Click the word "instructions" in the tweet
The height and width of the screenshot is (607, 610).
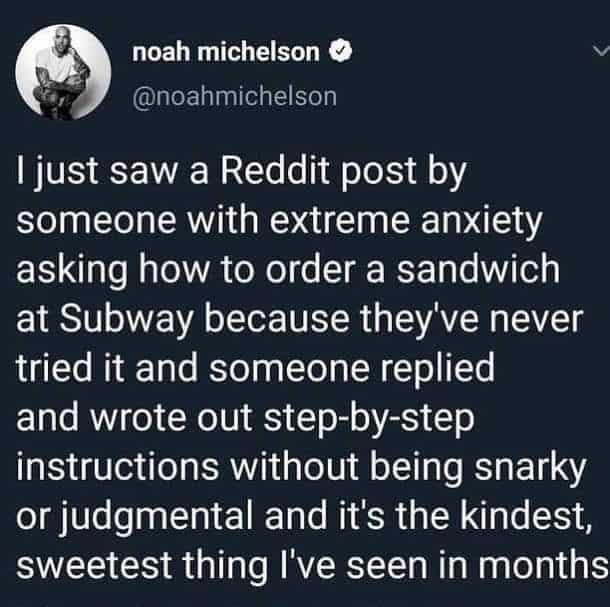click(x=117, y=467)
